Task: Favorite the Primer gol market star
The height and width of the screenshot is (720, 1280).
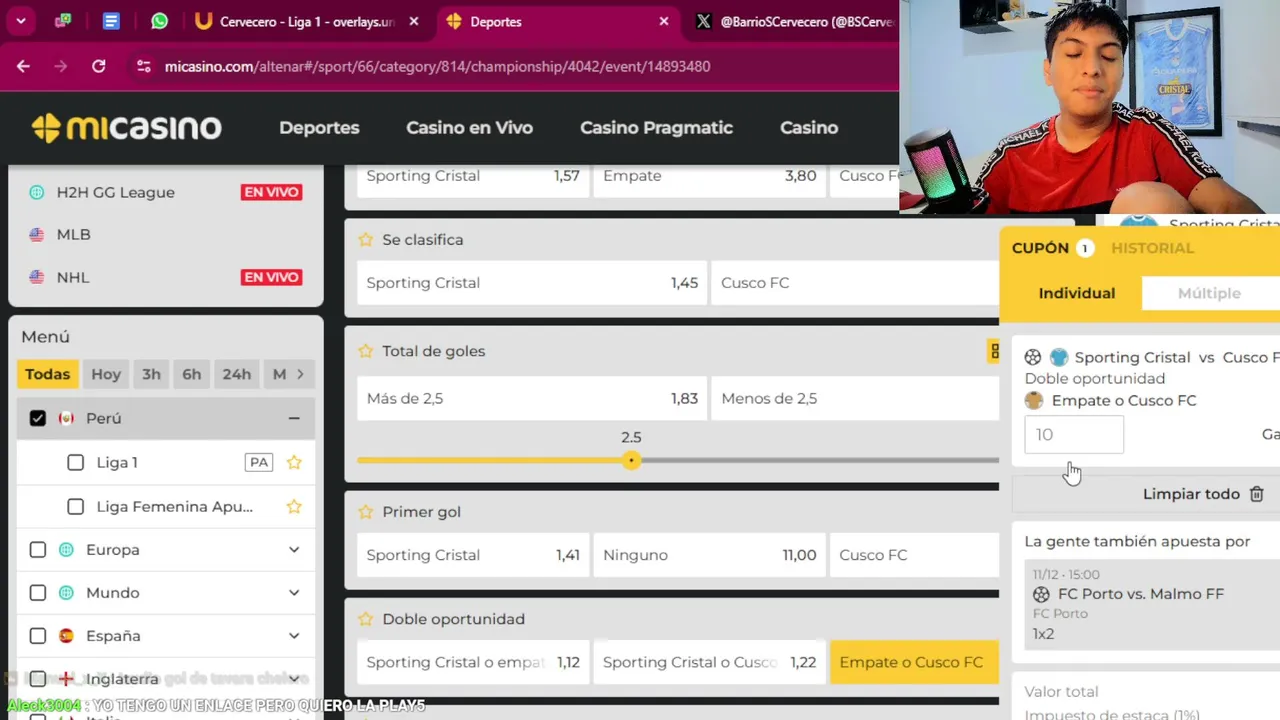Action: click(366, 512)
